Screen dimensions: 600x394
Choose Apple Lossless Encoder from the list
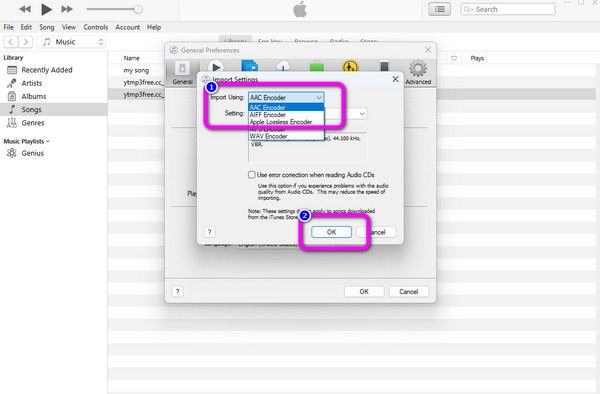click(x=286, y=122)
